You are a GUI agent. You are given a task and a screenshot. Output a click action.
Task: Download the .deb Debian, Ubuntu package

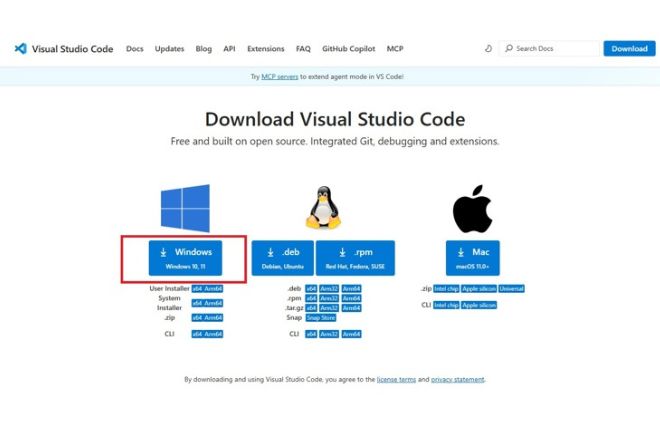[x=282, y=258]
